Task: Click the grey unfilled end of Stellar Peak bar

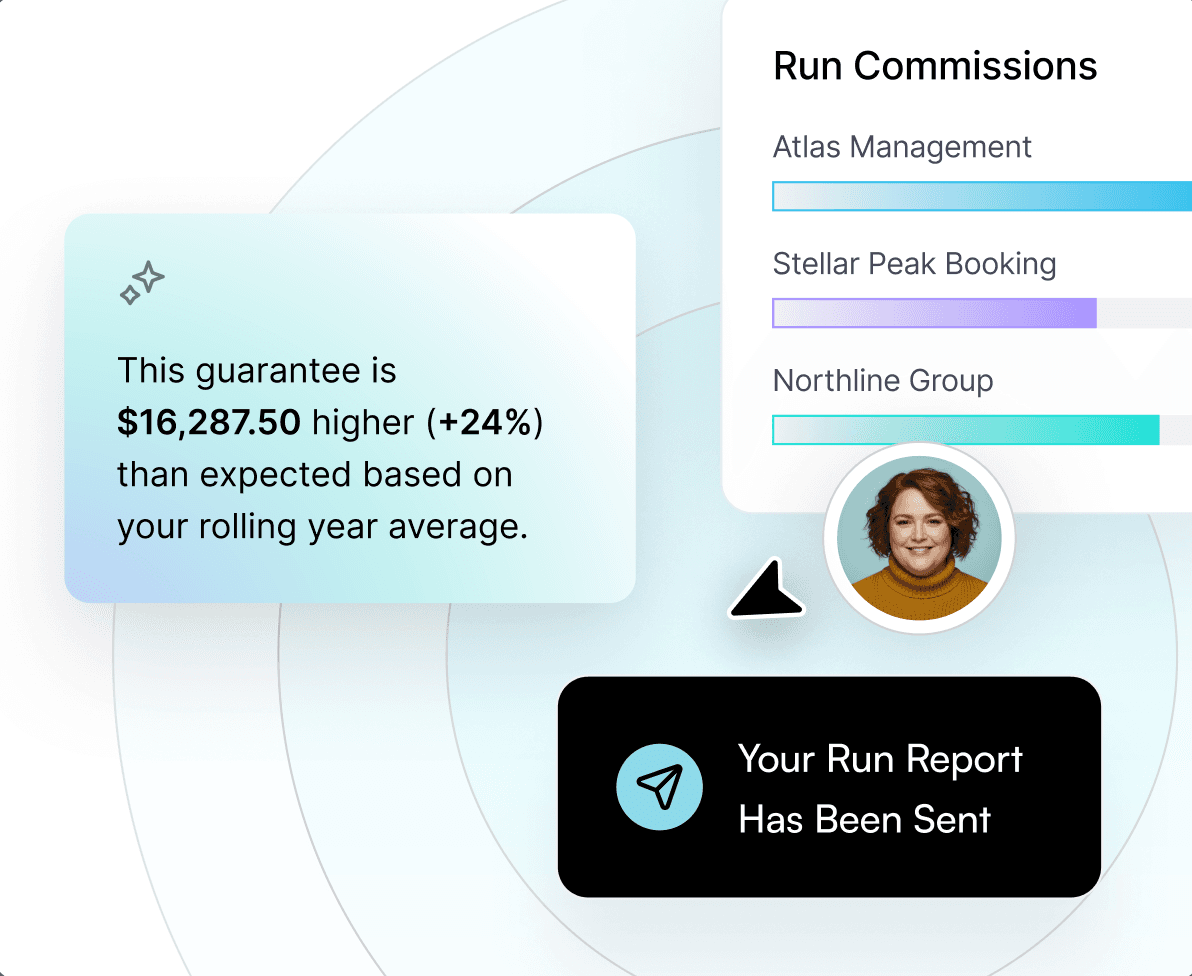Action: [x=1144, y=313]
